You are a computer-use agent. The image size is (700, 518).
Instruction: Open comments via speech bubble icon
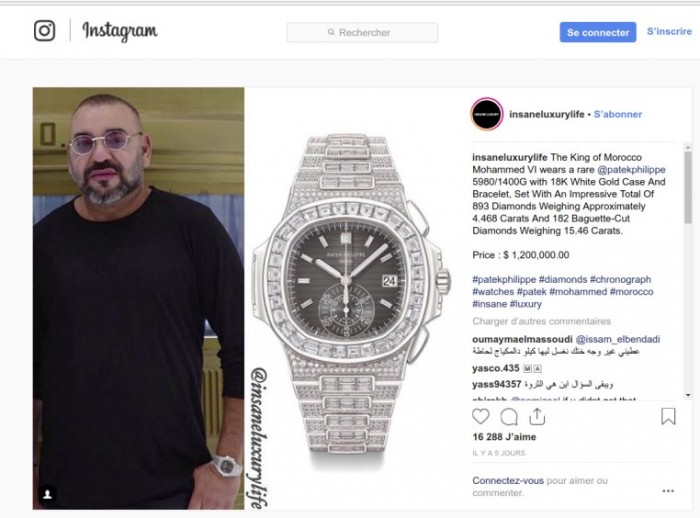tap(509, 417)
